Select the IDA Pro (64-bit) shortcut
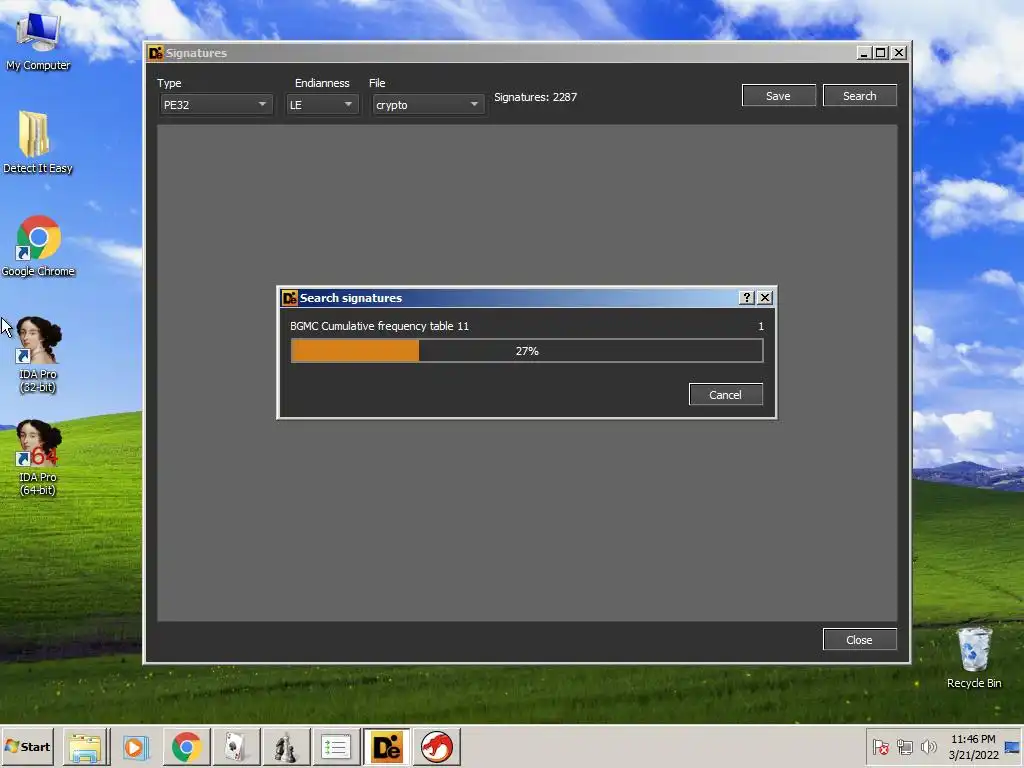This screenshot has width=1024, height=768. coord(38,458)
